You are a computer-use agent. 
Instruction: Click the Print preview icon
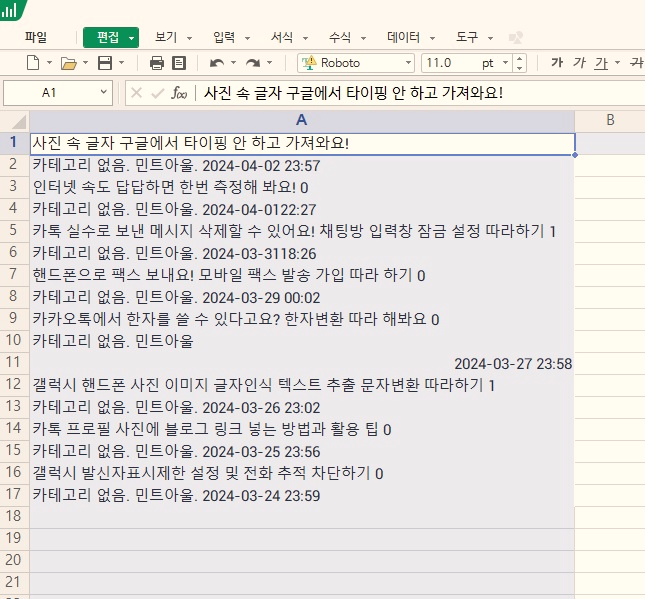[179, 63]
